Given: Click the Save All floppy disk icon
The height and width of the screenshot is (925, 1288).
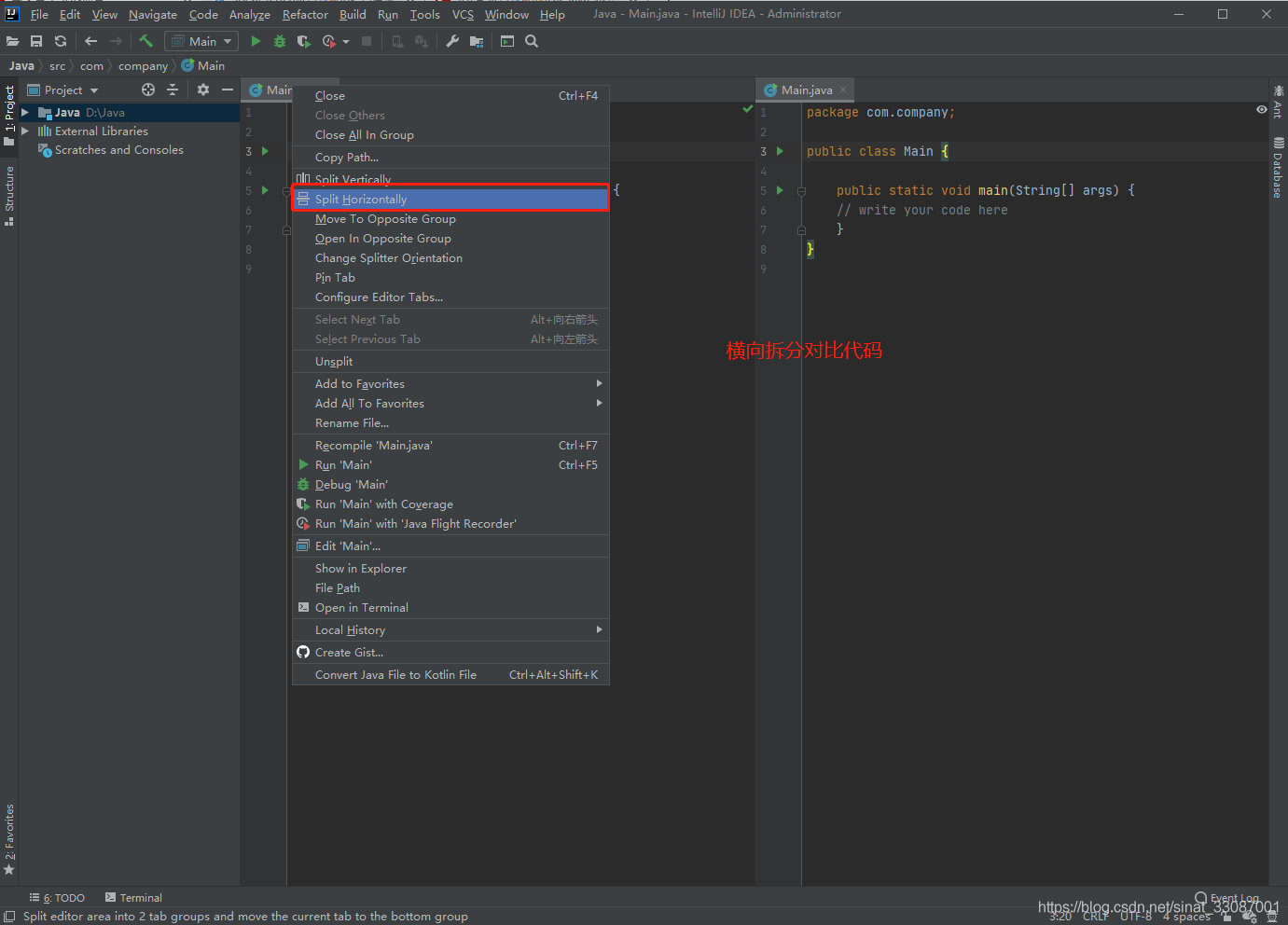Looking at the screenshot, I should (x=36, y=41).
